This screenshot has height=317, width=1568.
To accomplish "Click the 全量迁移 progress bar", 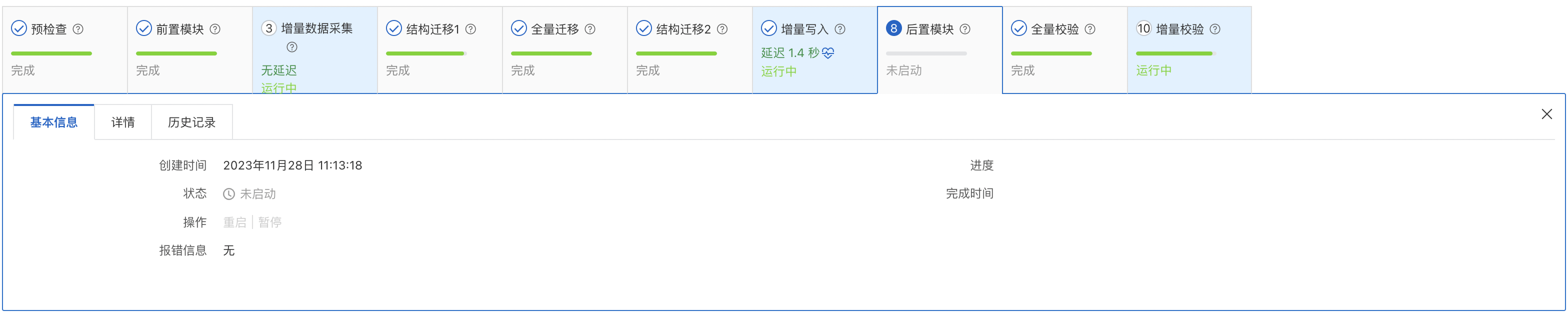I will pyautogui.click(x=551, y=53).
